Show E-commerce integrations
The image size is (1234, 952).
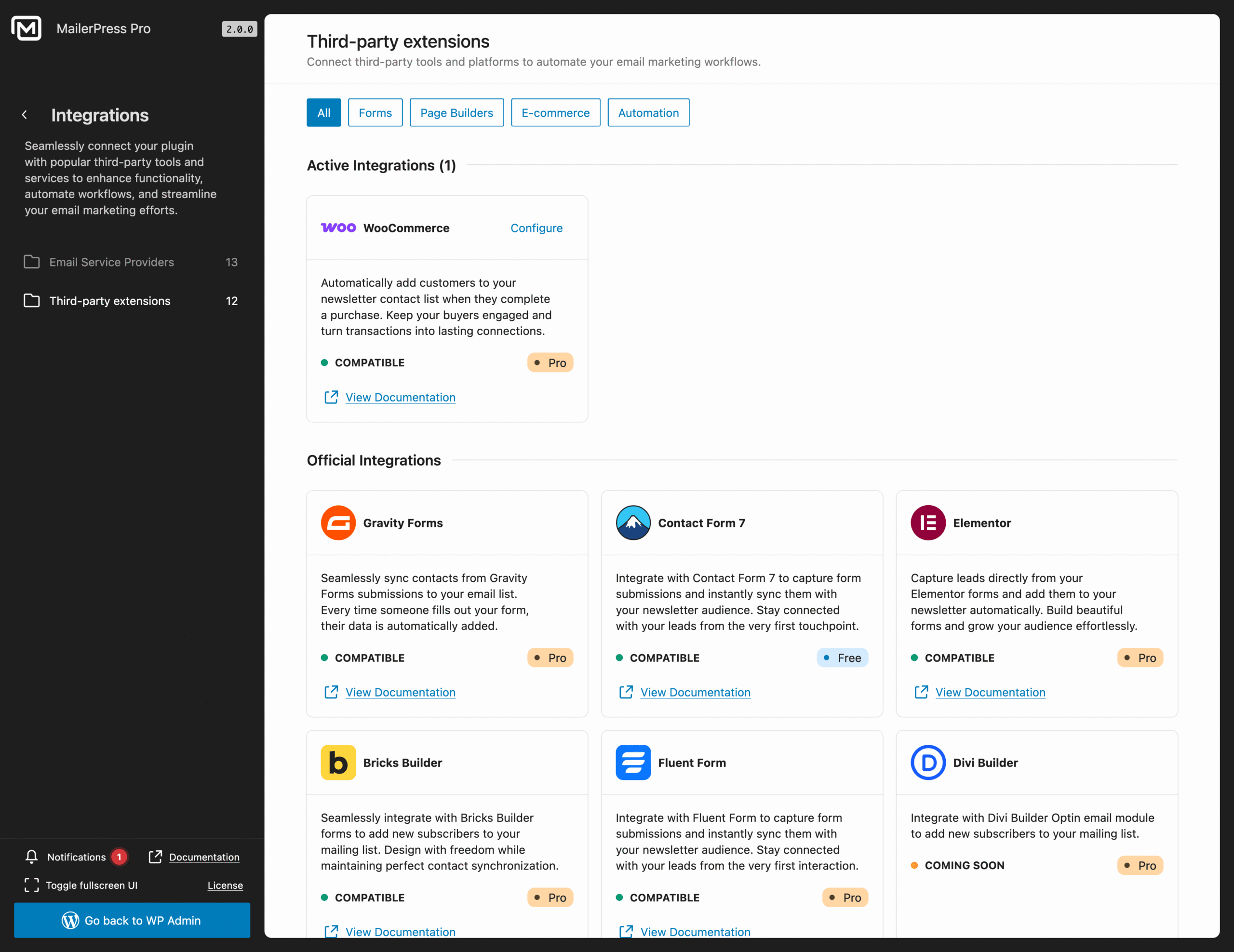pyautogui.click(x=555, y=112)
